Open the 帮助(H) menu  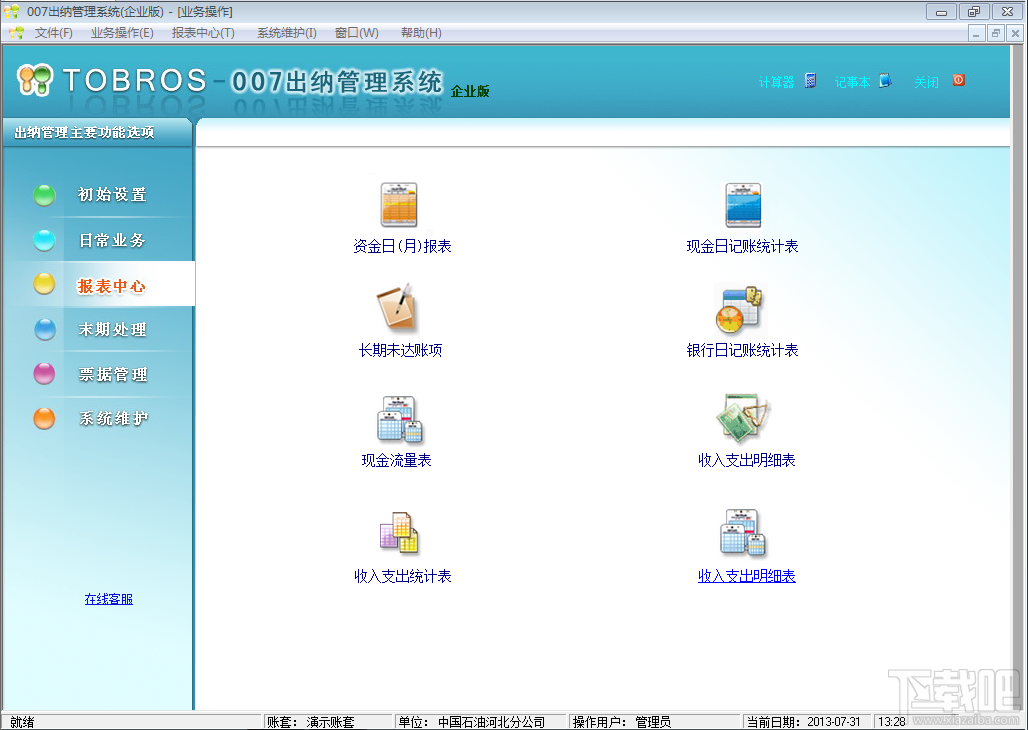pos(421,33)
